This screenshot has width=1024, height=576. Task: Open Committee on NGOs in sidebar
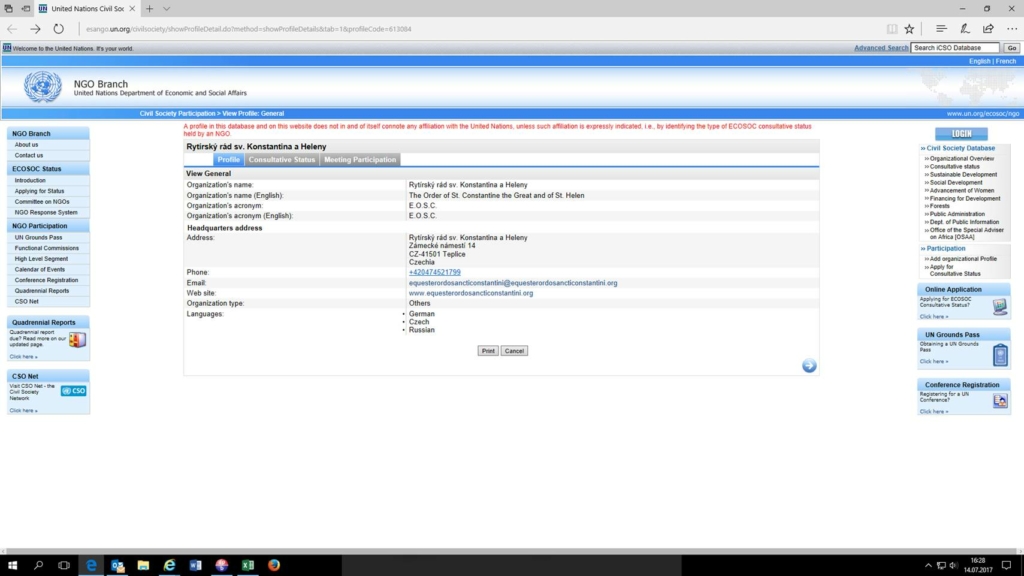pos(42,202)
